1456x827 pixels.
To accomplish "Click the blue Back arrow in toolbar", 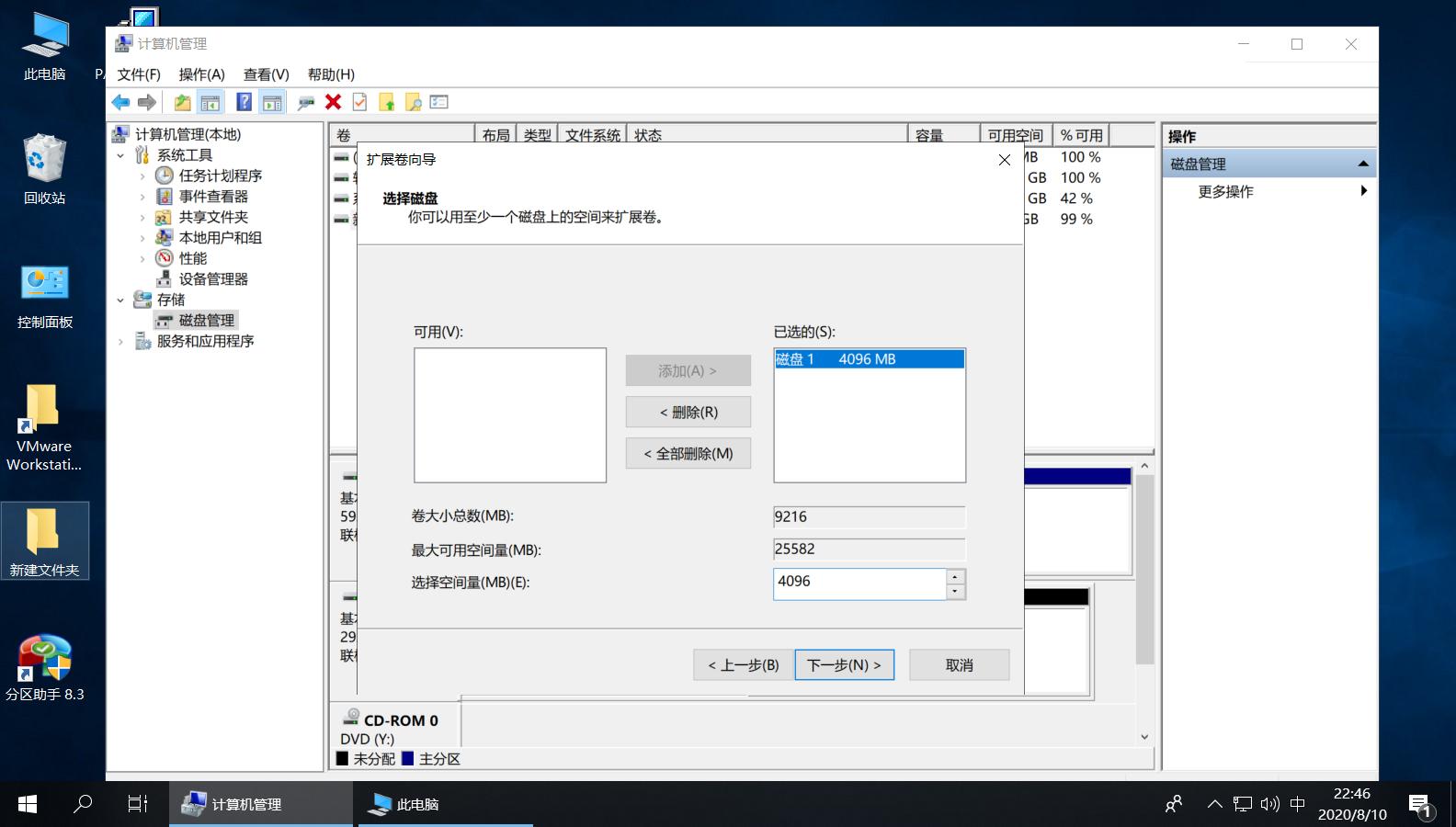I will (120, 102).
